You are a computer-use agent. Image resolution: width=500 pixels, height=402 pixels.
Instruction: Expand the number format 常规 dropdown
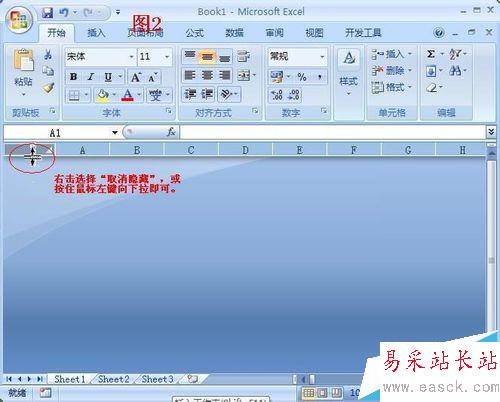tap(322, 57)
